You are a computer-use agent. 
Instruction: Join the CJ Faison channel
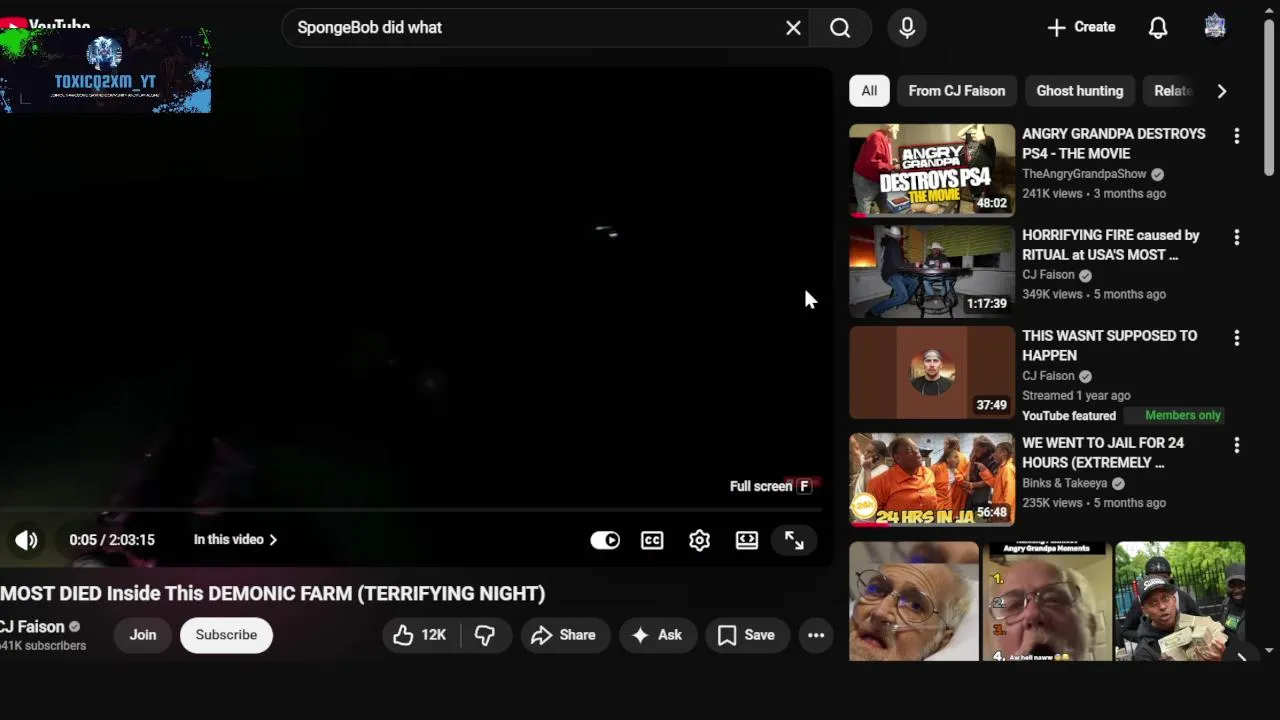tap(143, 635)
